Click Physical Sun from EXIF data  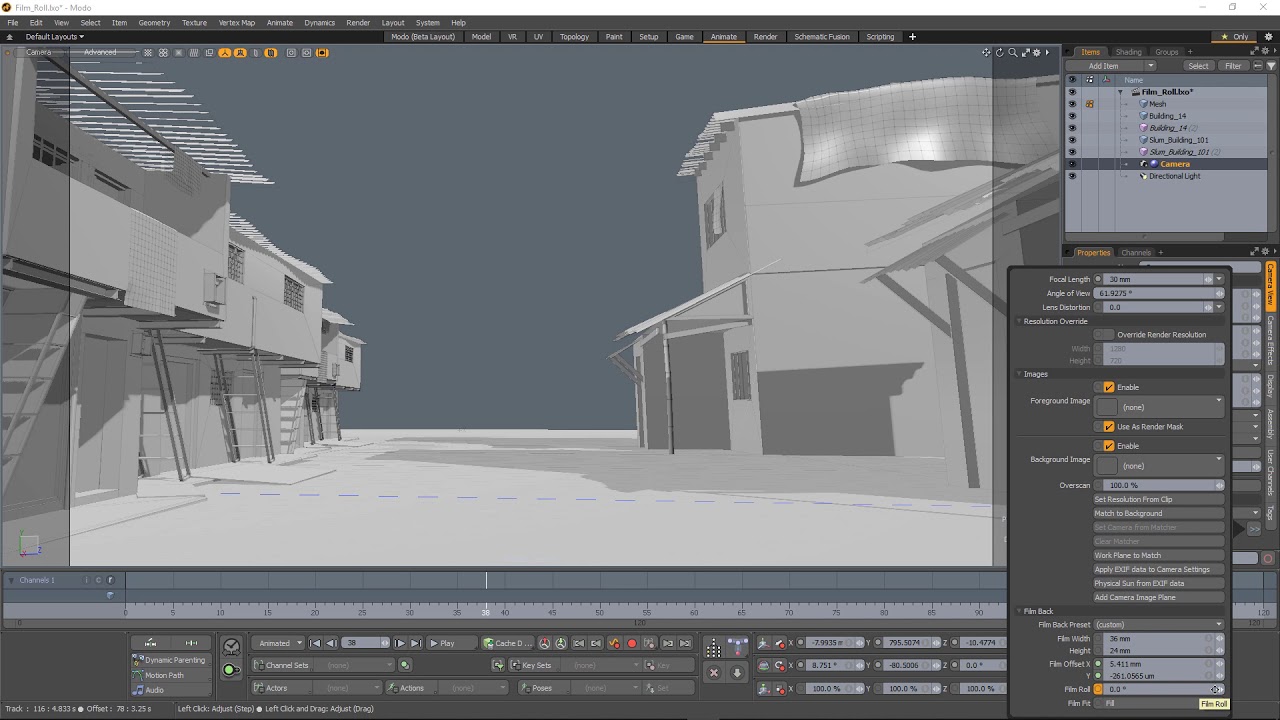click(x=1159, y=584)
